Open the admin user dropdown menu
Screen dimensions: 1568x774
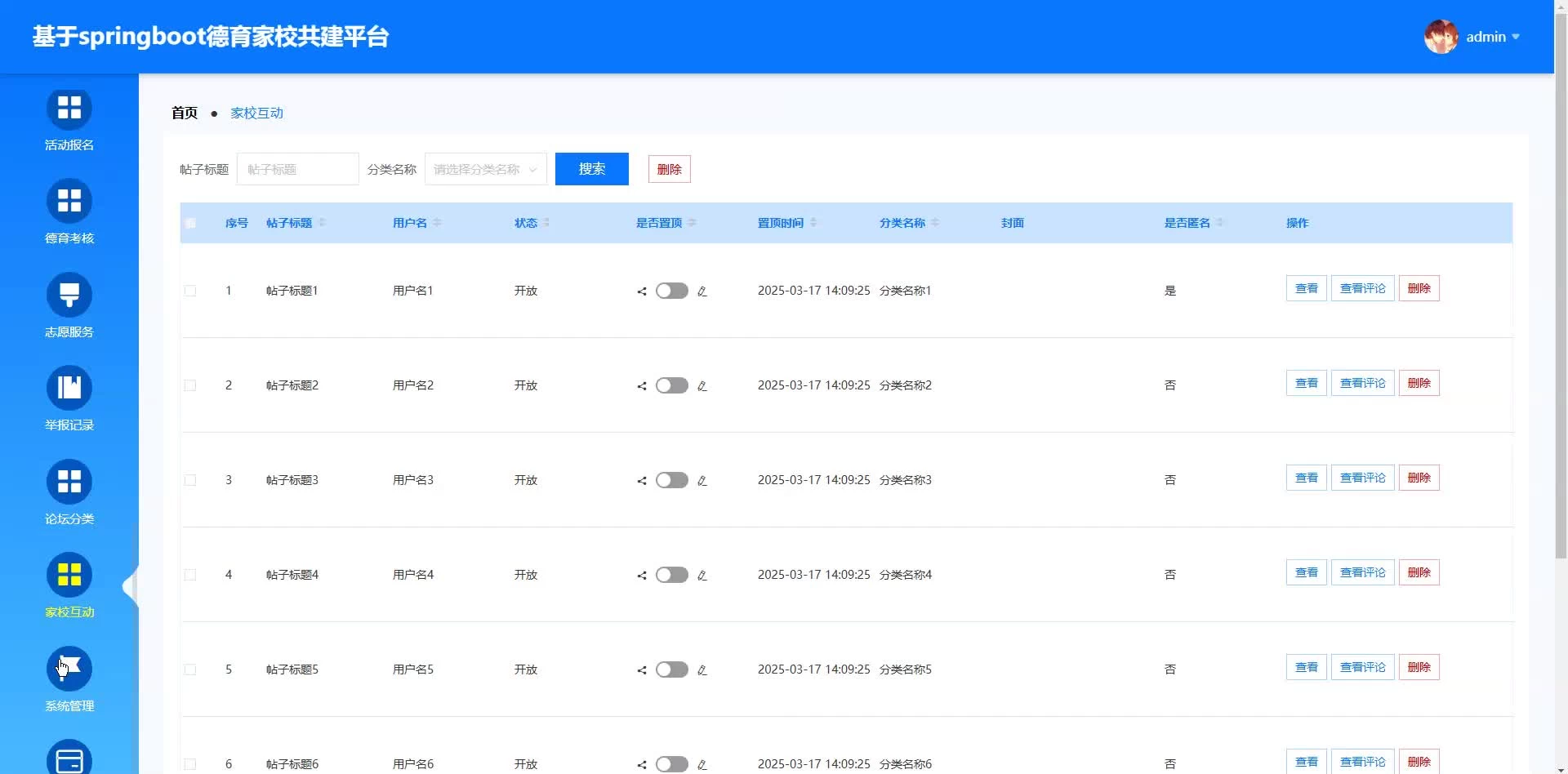pos(1493,37)
